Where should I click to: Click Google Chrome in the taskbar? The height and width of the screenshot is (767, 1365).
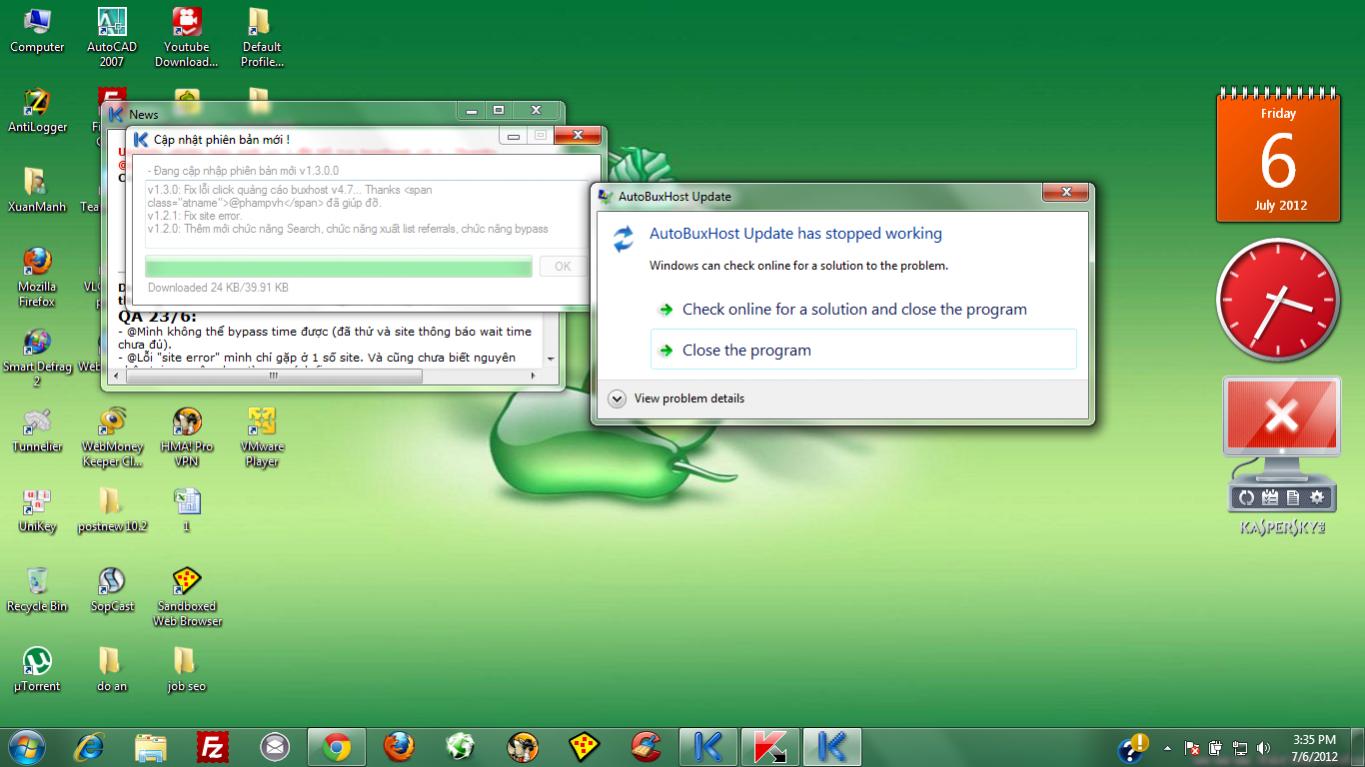(x=336, y=747)
